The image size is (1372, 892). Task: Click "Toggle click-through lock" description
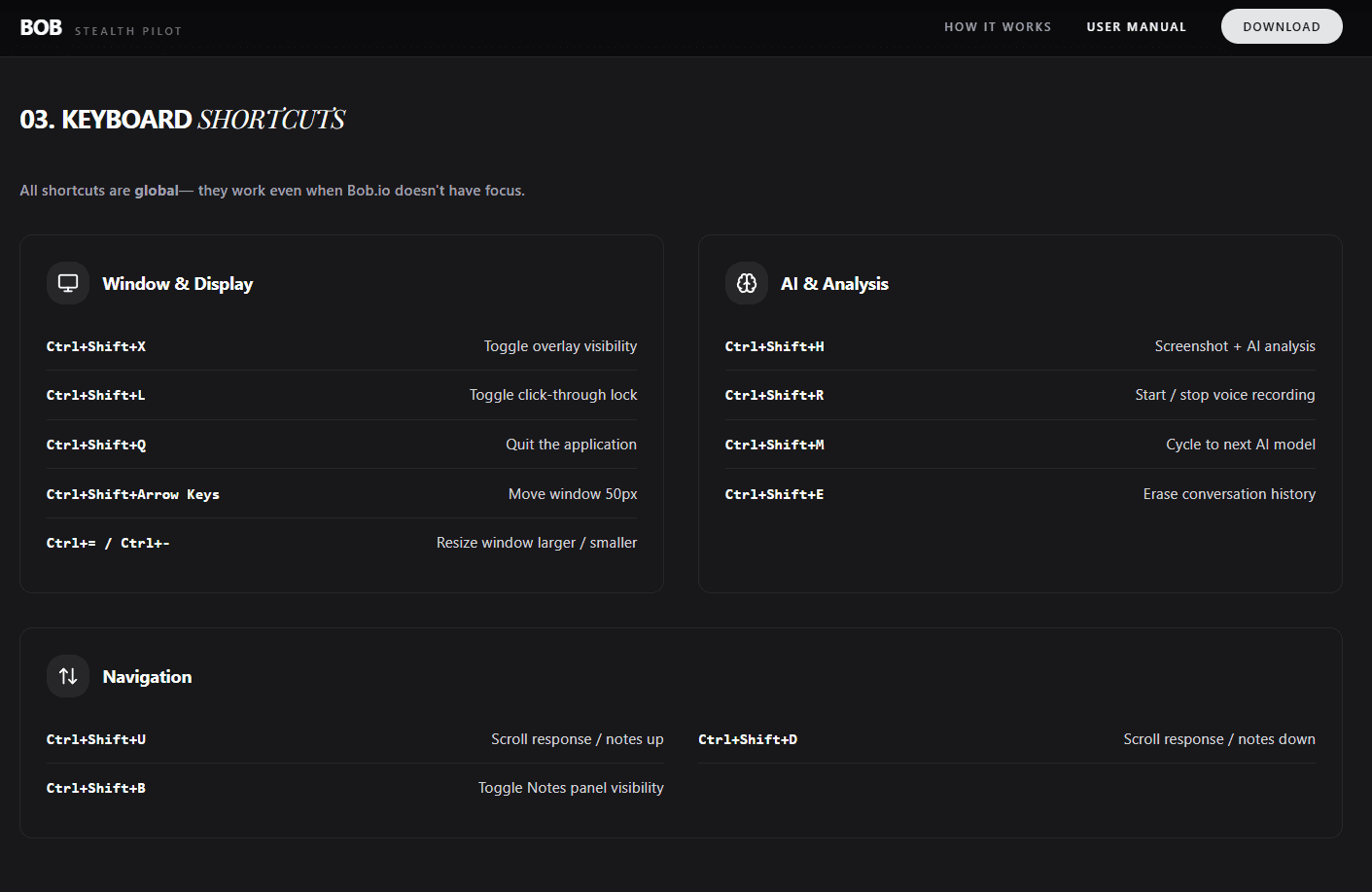553,395
